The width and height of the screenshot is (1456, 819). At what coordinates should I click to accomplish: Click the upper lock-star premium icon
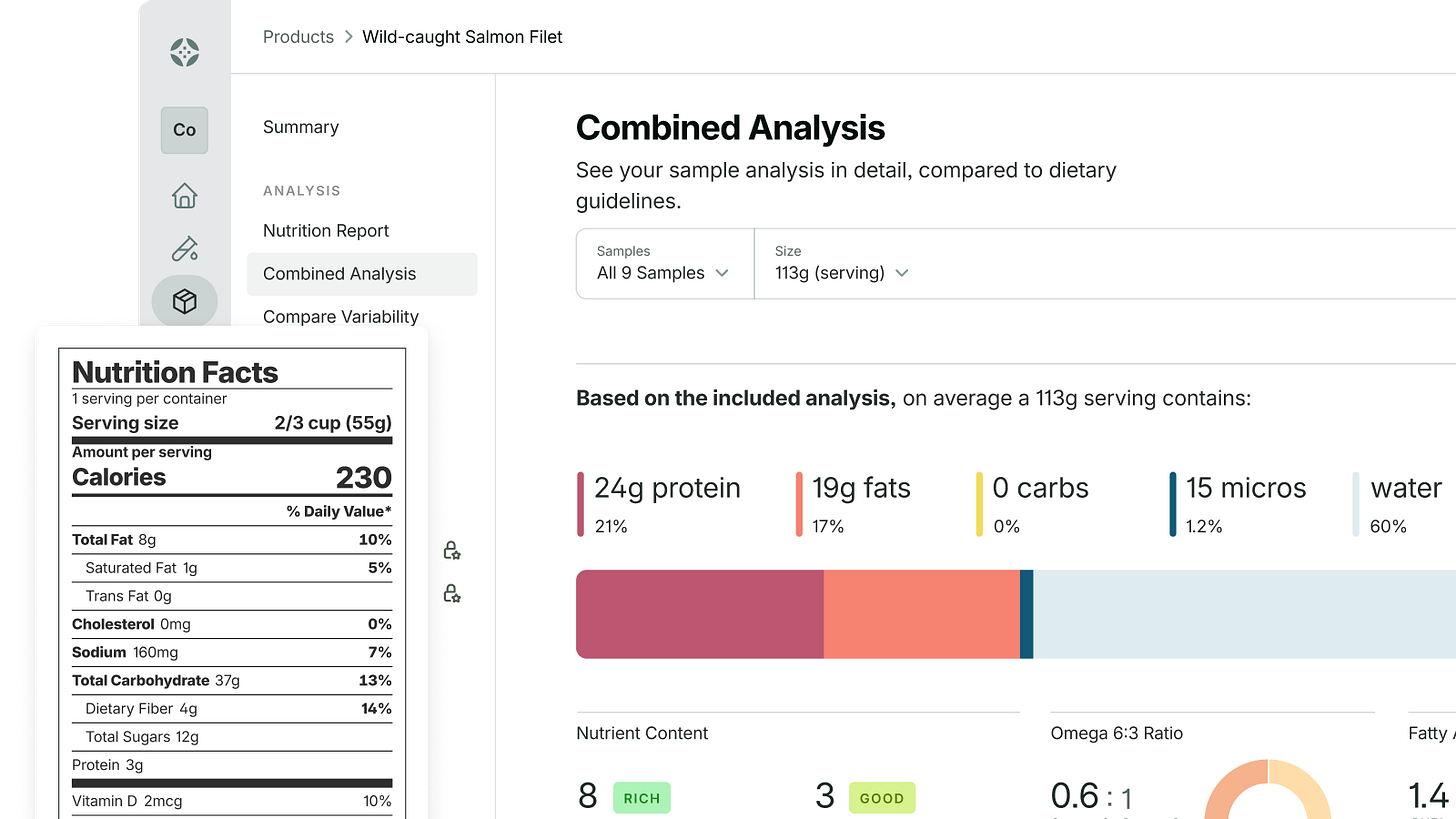click(451, 549)
